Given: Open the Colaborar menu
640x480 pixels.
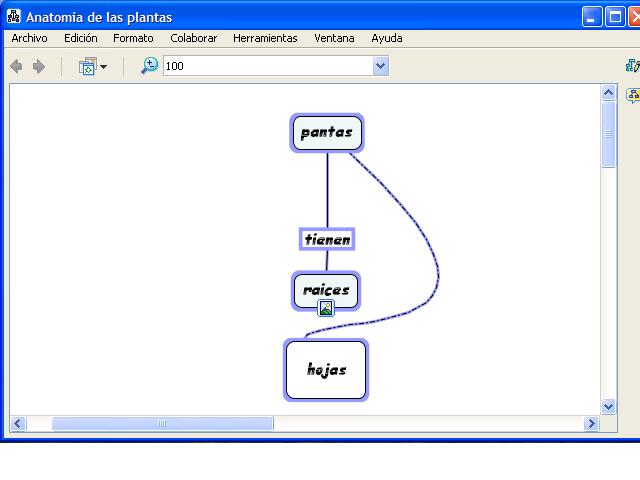Looking at the screenshot, I should click(x=193, y=38).
